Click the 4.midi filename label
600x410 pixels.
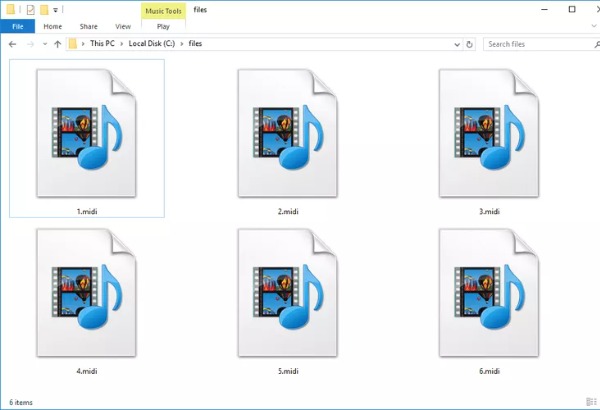point(87,371)
